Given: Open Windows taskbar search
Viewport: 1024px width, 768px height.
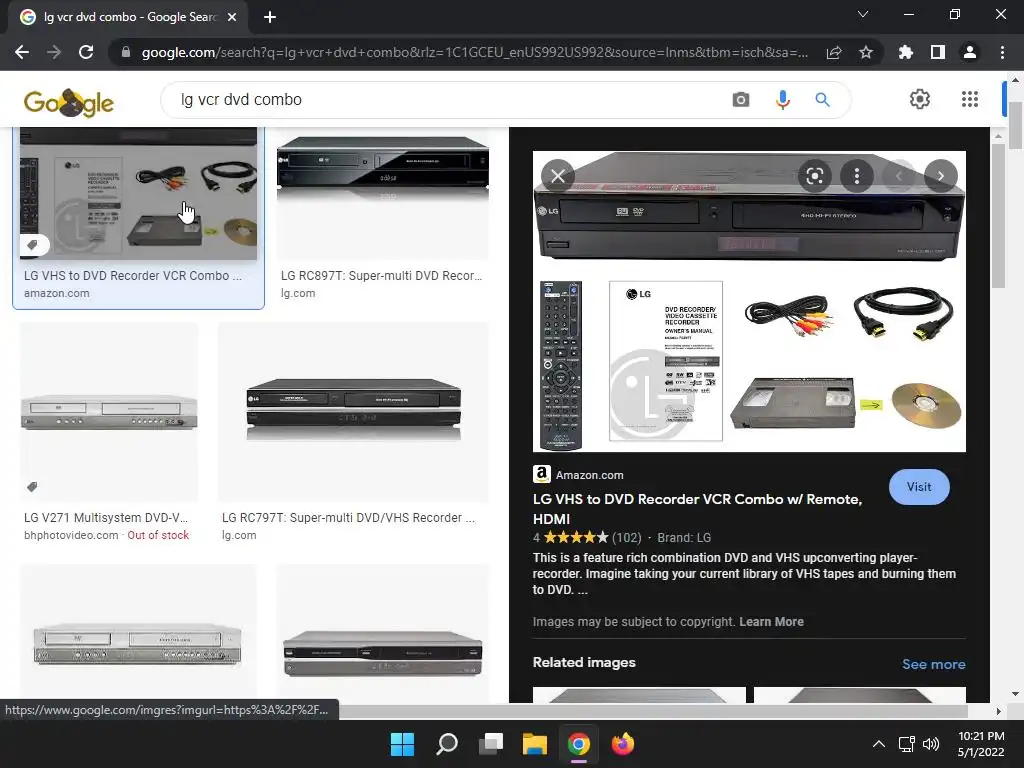Looking at the screenshot, I should click(x=447, y=744).
